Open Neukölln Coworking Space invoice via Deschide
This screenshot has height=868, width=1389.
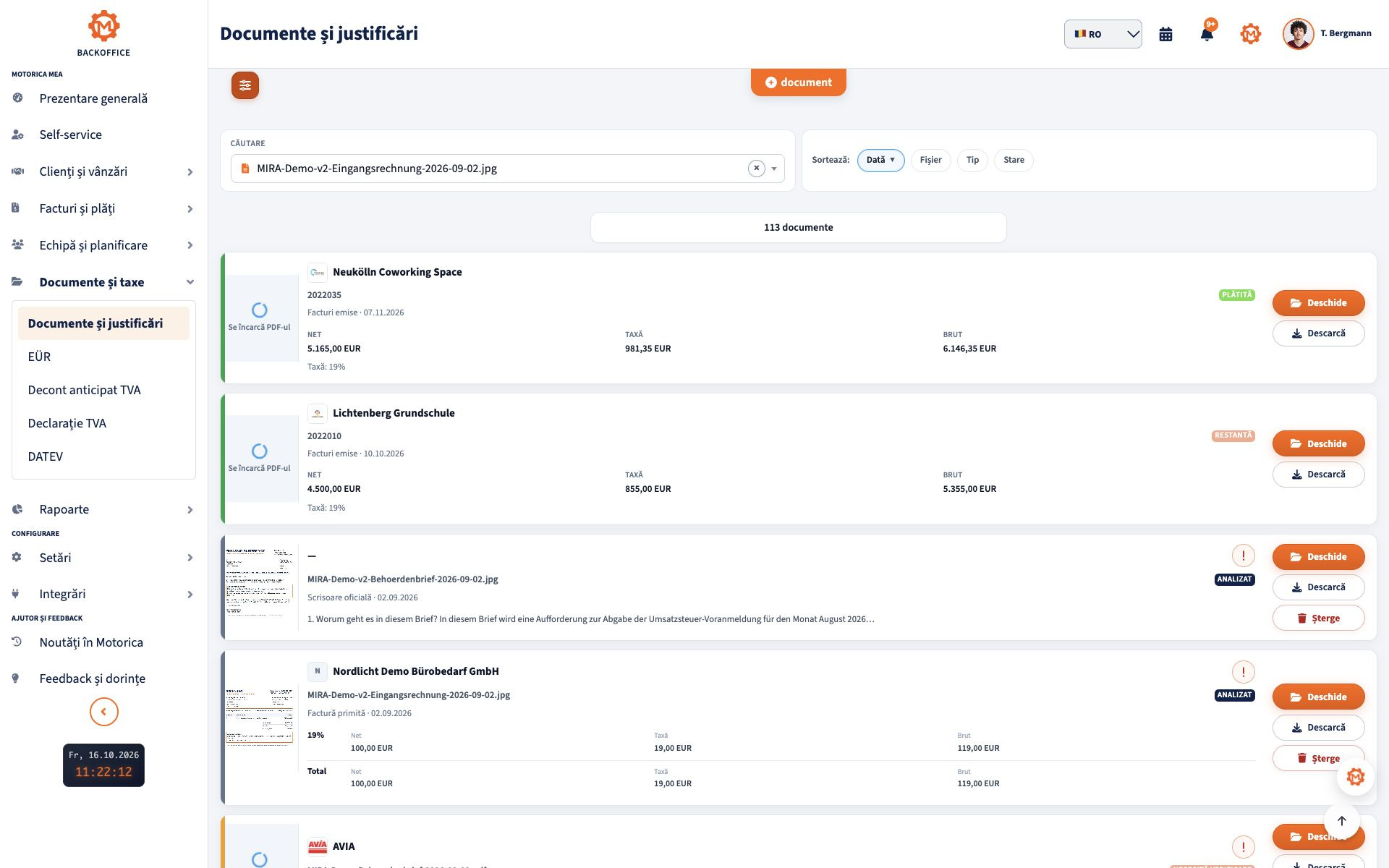click(1318, 303)
